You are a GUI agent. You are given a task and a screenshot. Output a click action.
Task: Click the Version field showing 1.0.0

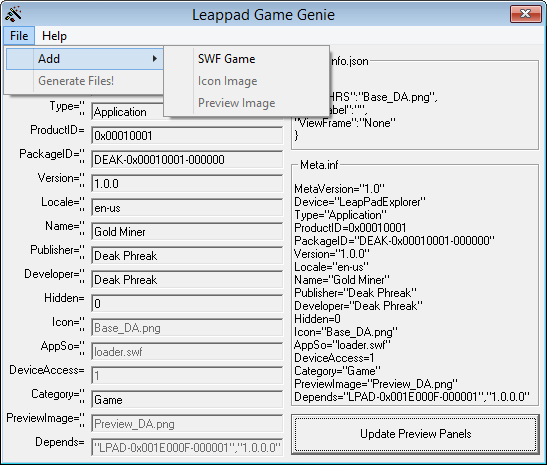tap(187, 183)
